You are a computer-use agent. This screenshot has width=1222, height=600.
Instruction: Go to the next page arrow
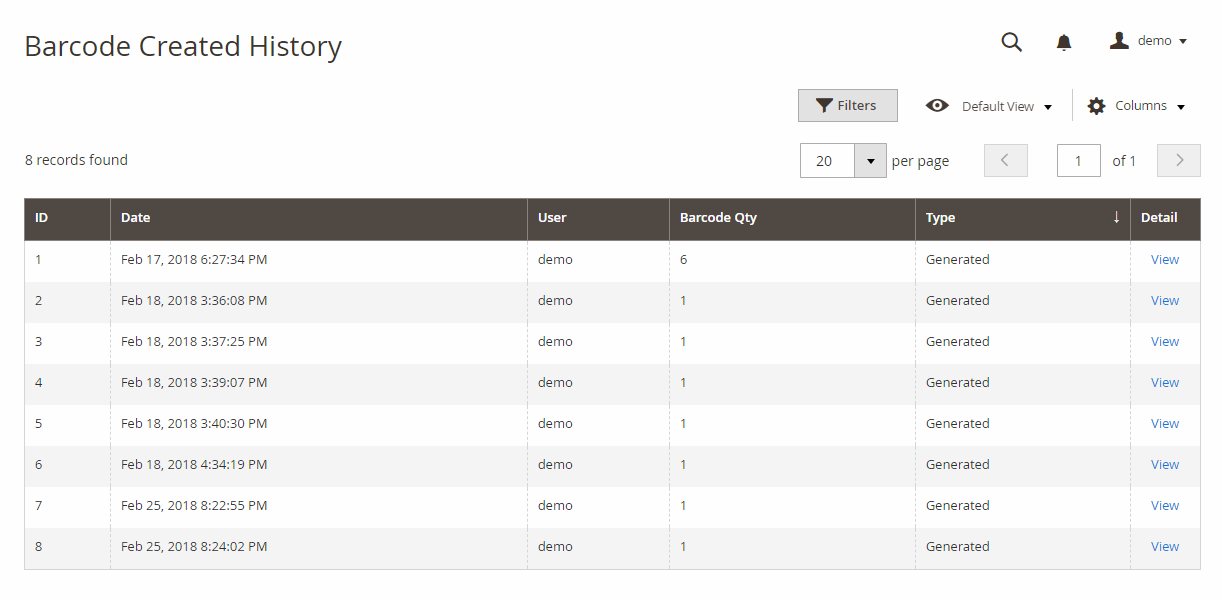pyautogui.click(x=1179, y=160)
